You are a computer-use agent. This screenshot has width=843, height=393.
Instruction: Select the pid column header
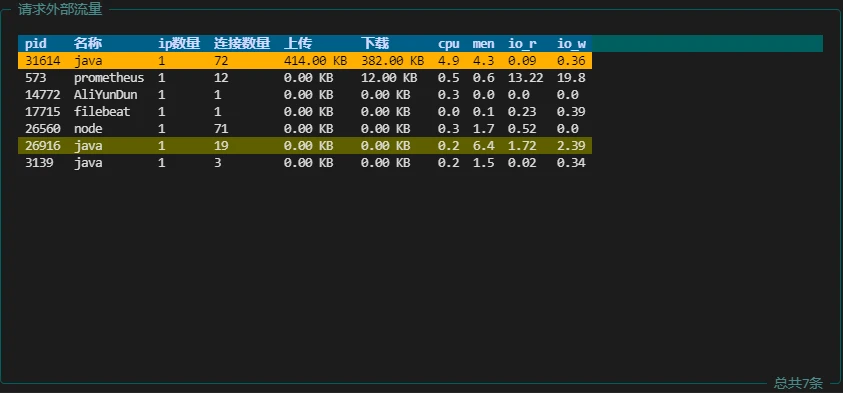(36, 44)
